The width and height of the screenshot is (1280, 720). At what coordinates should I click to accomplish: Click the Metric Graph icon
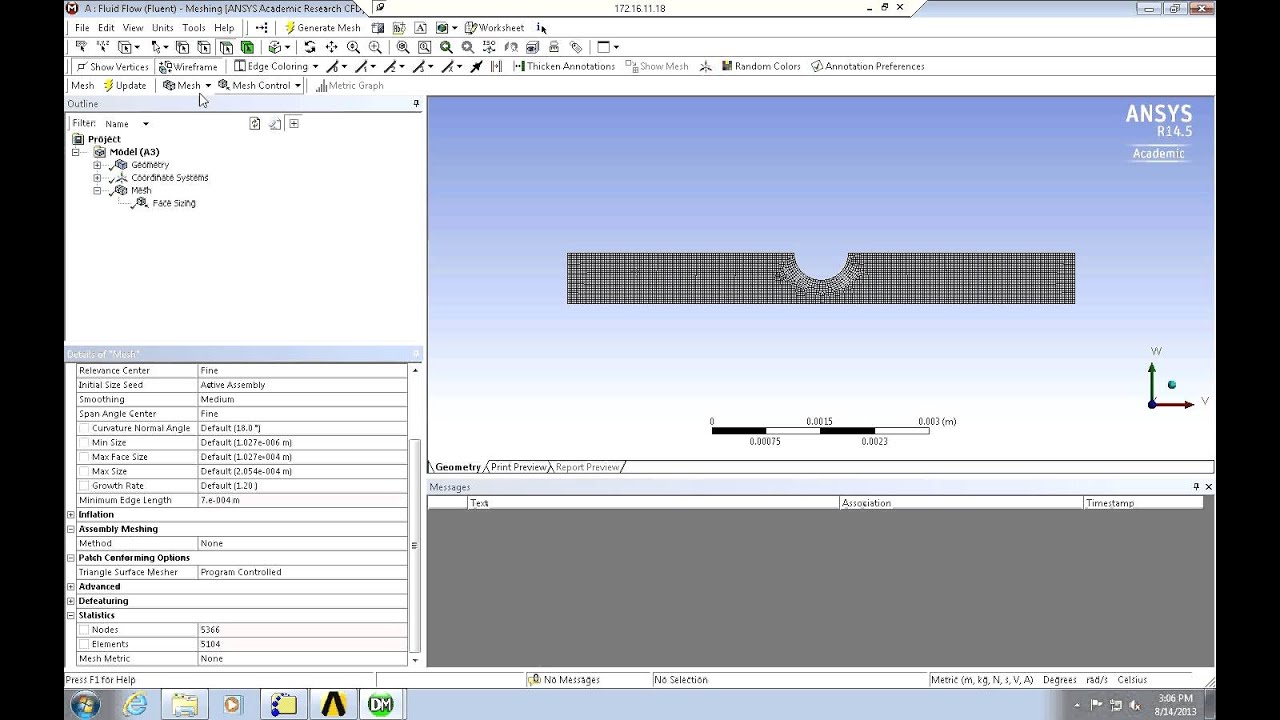349,86
